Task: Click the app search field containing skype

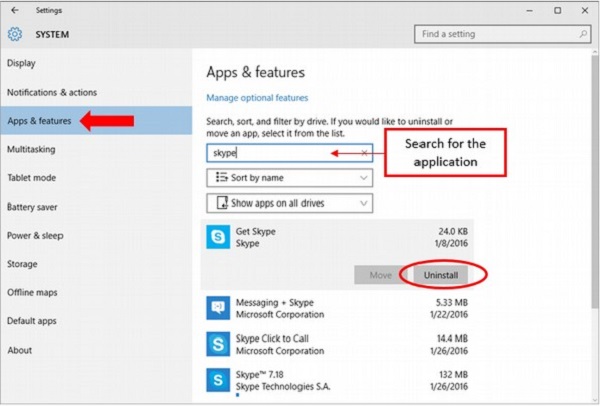Action: coord(280,153)
